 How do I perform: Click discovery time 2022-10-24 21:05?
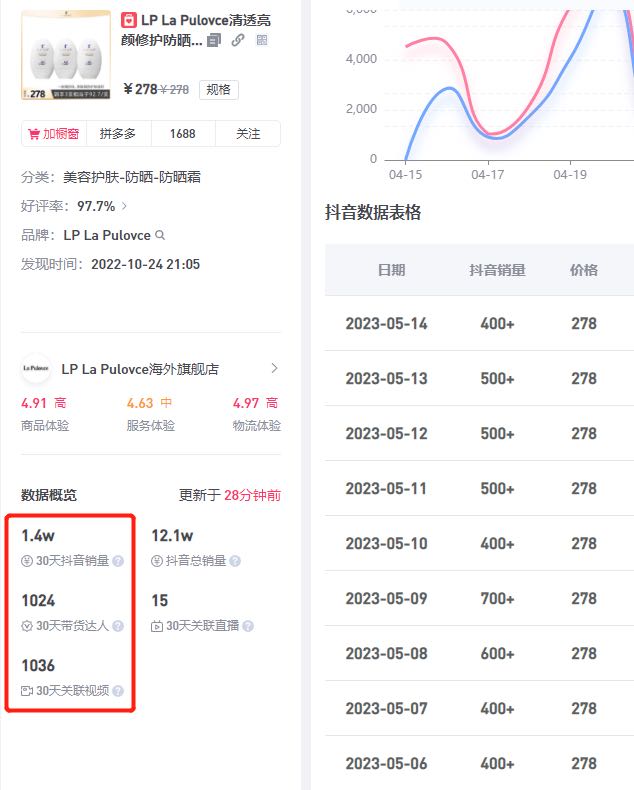point(146,264)
